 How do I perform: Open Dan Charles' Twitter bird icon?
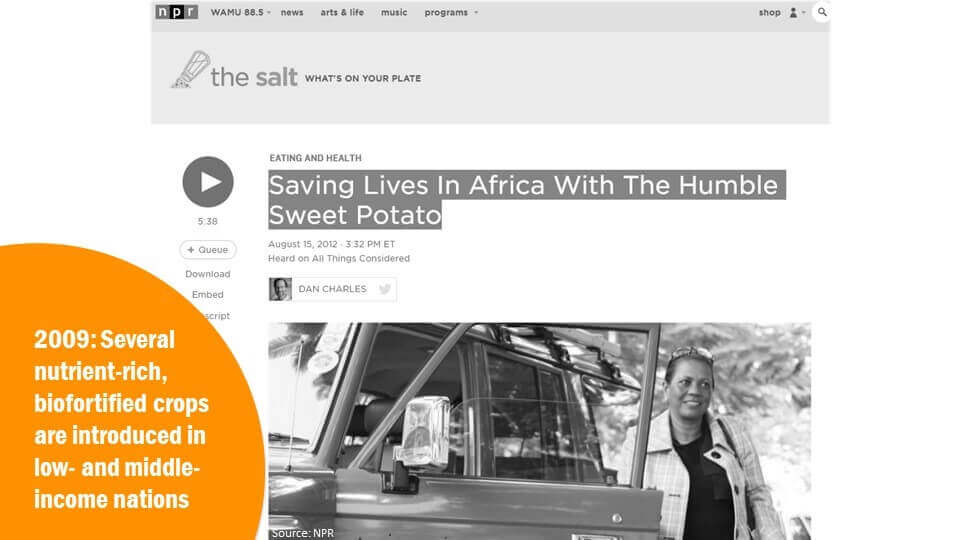click(x=384, y=289)
